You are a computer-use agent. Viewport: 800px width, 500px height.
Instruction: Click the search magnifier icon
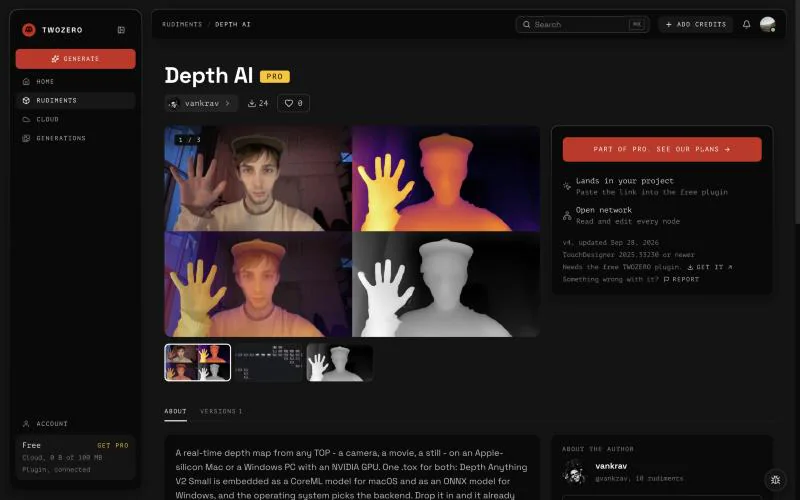pos(526,24)
